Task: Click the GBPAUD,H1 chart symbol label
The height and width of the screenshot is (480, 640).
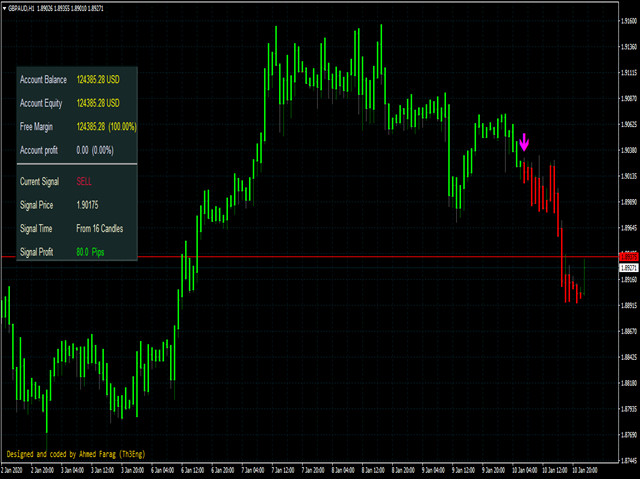Action: click(x=28, y=5)
